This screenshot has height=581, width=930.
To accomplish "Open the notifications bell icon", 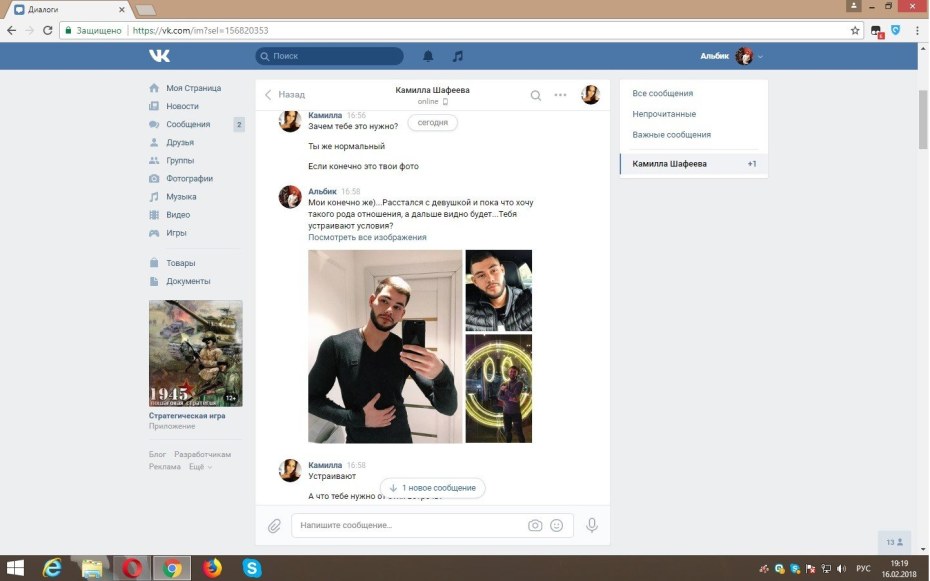I will (x=428, y=56).
